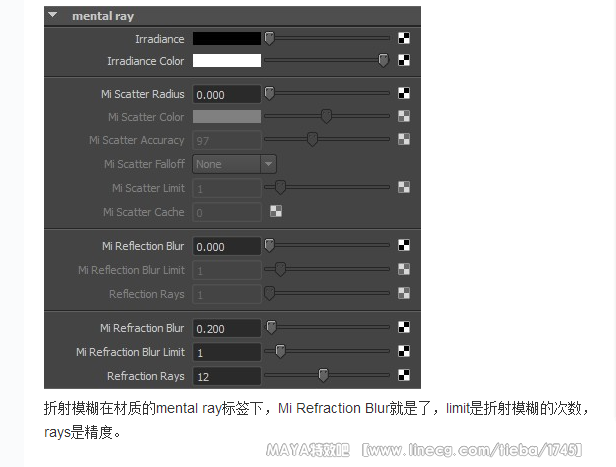The height and width of the screenshot is (467, 616).
Task: Click the Irradiance Color slider handle
Action: pos(383,60)
